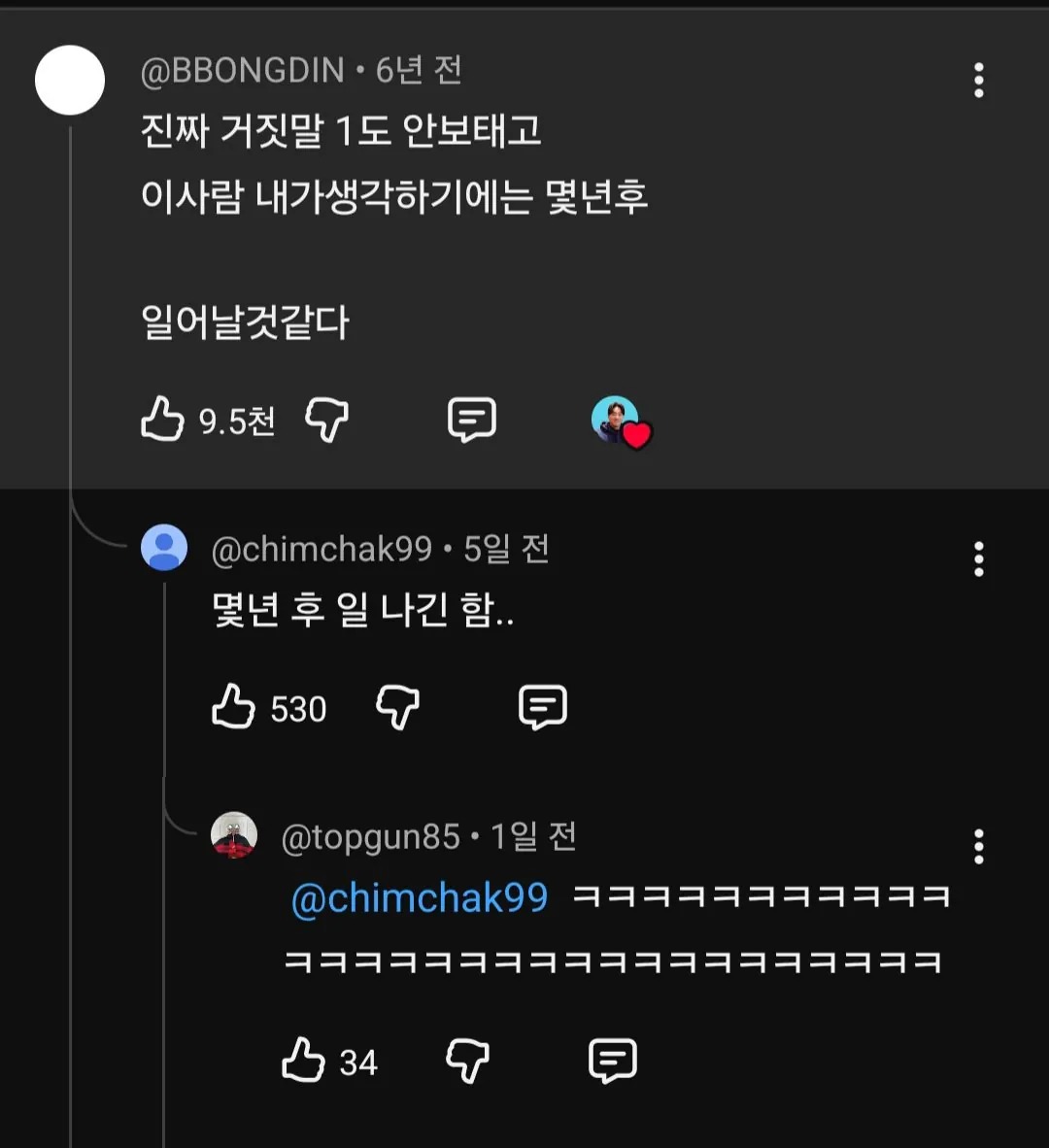
Task: Open the blue @chimchak99 mention link
Action: point(420,897)
